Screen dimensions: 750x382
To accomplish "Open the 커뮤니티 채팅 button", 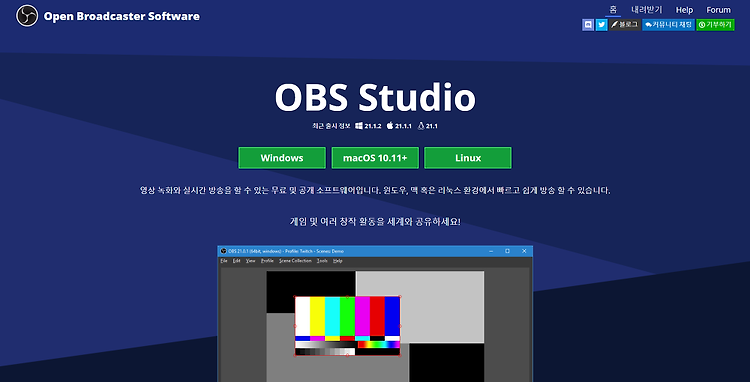I will click(x=668, y=25).
